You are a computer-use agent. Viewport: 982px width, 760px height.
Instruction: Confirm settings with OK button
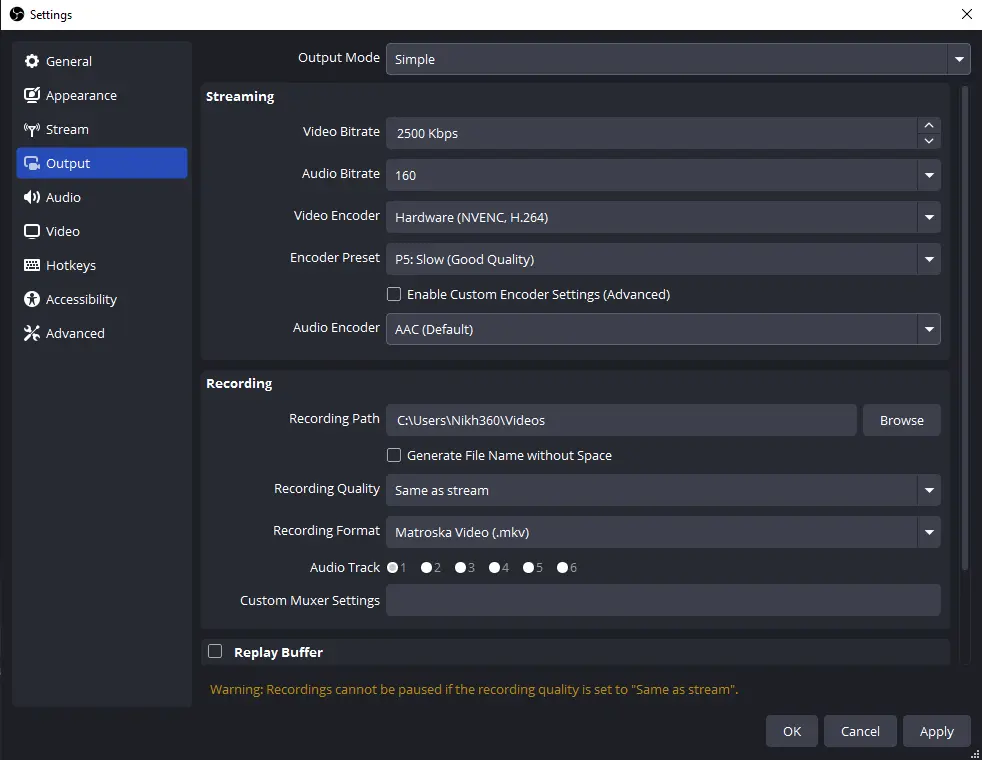click(792, 731)
